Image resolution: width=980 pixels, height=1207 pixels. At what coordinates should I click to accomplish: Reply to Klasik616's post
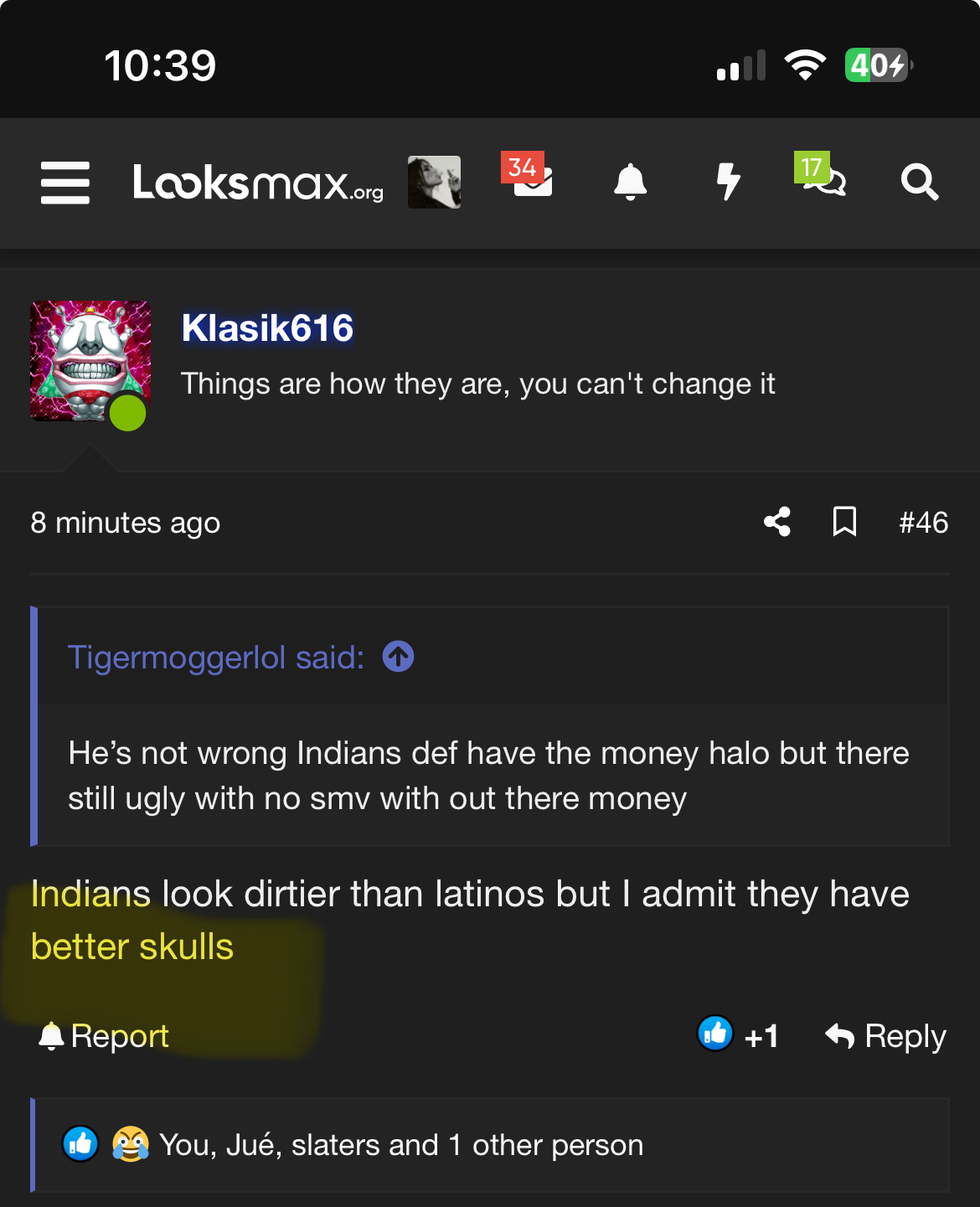pos(885,1036)
